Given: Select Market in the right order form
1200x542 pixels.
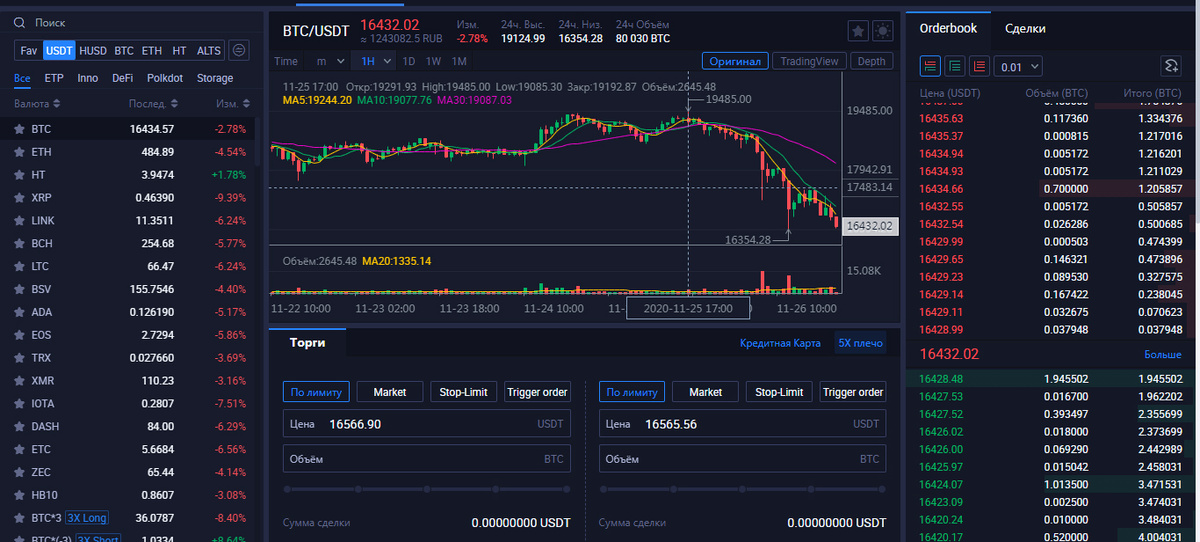Looking at the screenshot, I should pyautogui.click(x=705, y=392).
